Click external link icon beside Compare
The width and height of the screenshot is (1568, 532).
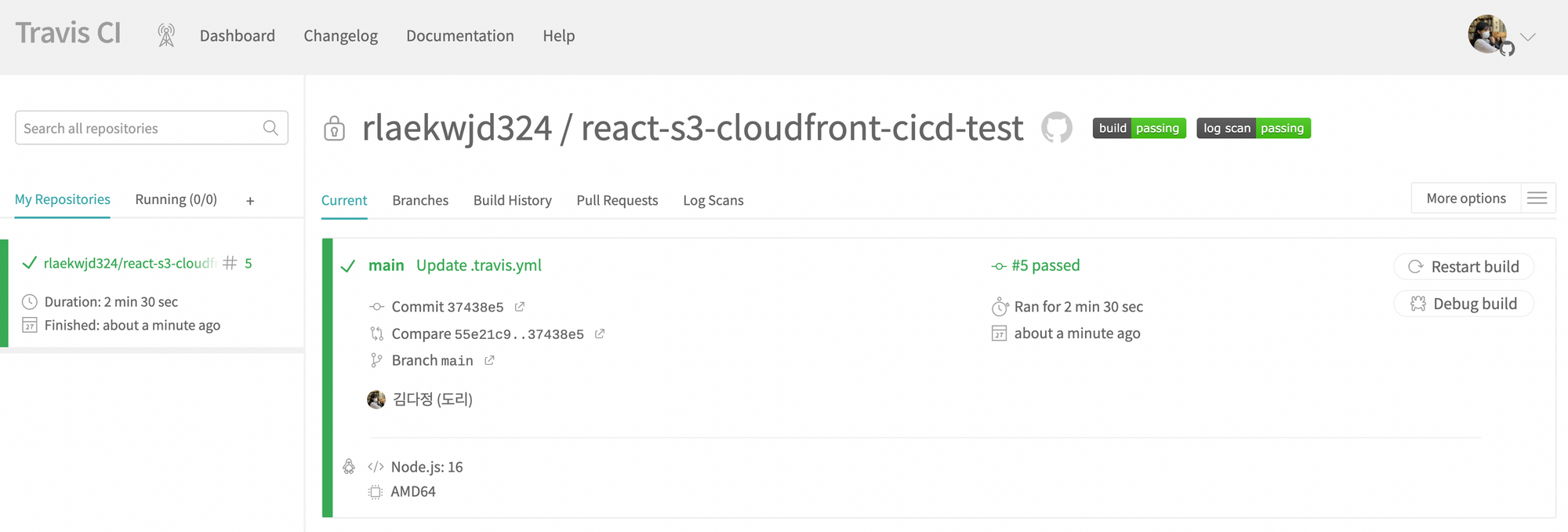600,333
